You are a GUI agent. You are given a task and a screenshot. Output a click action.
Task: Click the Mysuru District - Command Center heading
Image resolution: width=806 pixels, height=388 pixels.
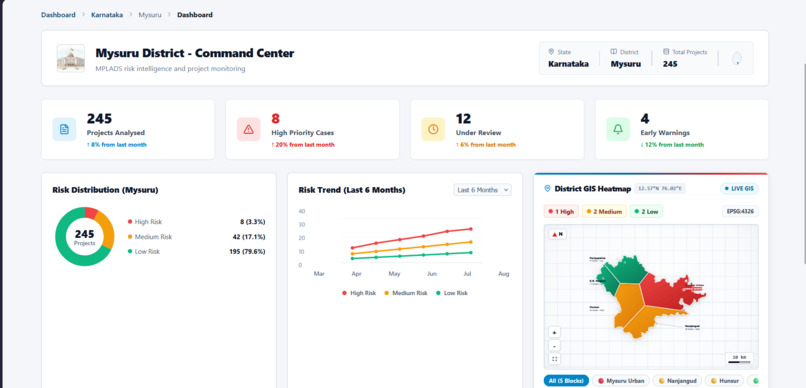195,53
